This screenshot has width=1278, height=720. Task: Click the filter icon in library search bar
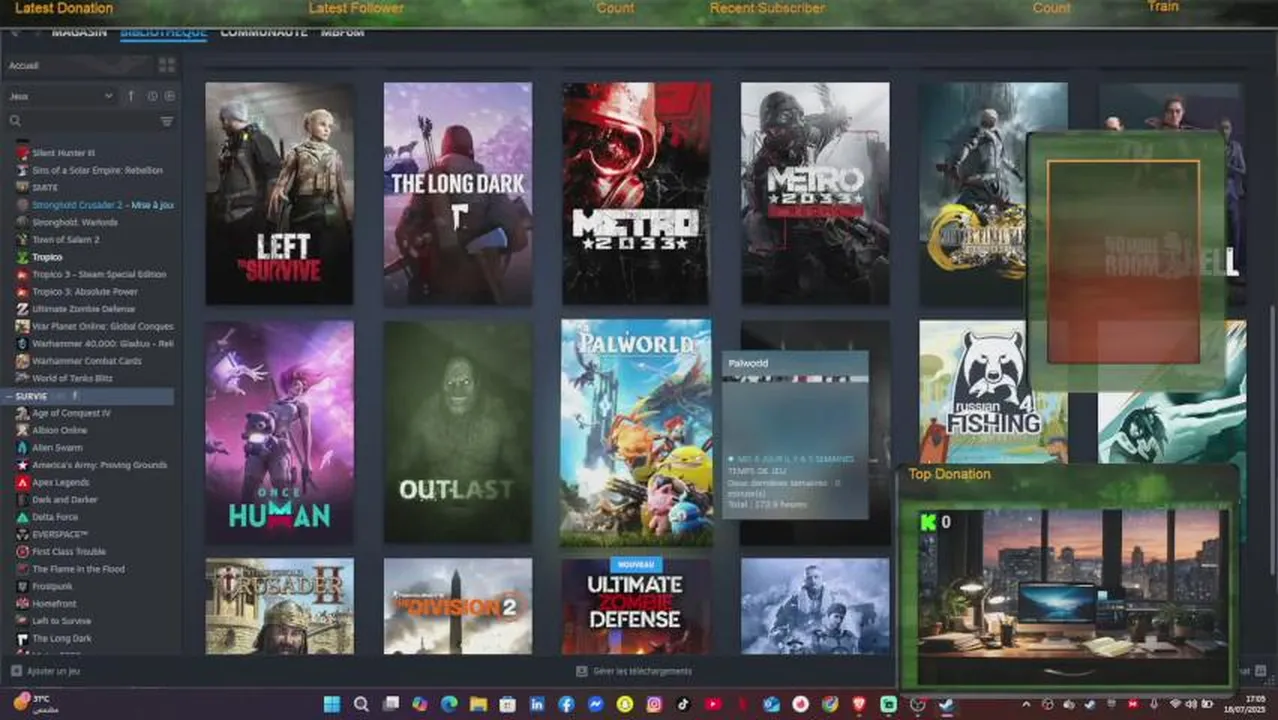click(x=167, y=121)
